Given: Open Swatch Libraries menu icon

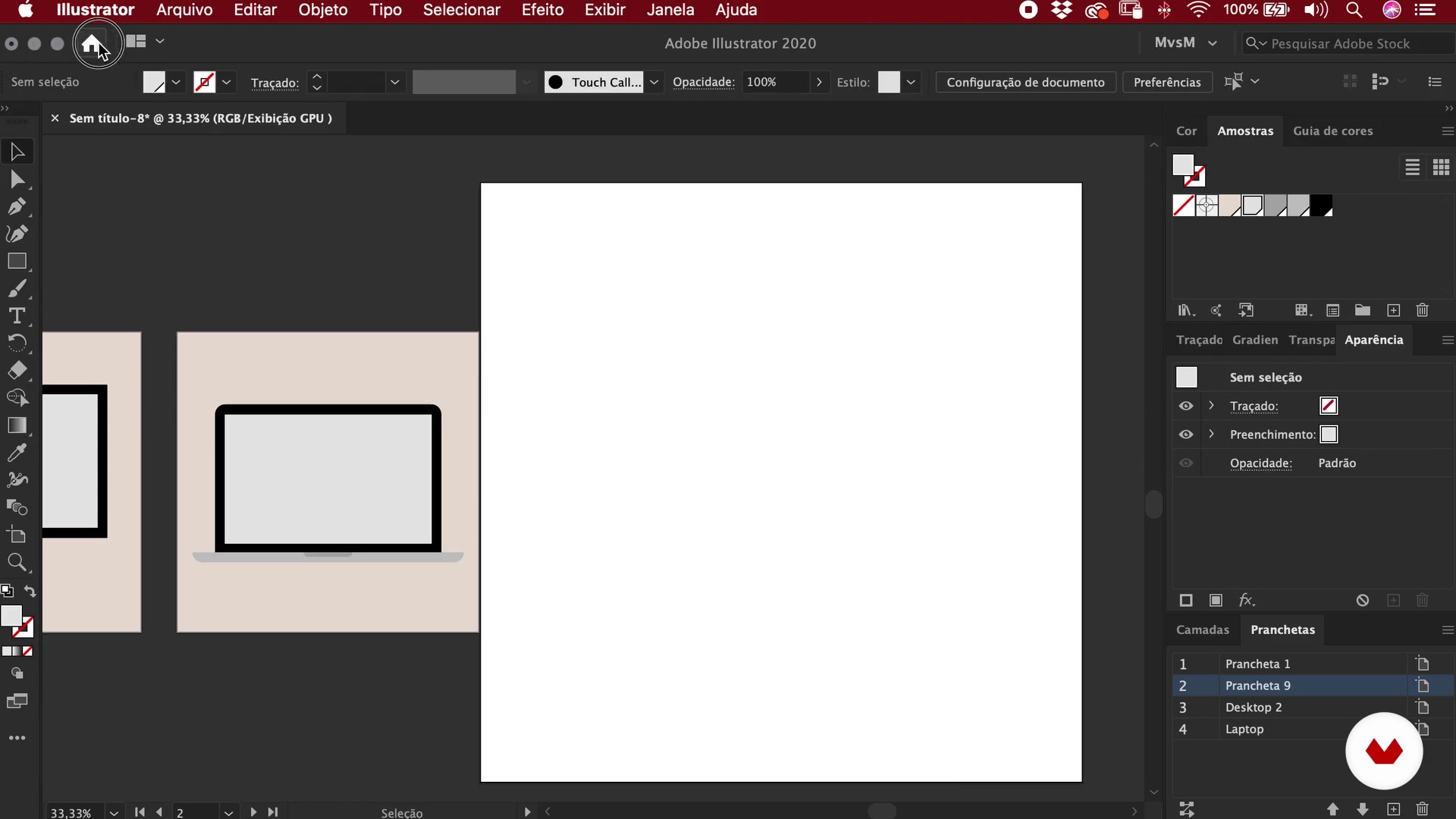Looking at the screenshot, I should click(x=1186, y=310).
